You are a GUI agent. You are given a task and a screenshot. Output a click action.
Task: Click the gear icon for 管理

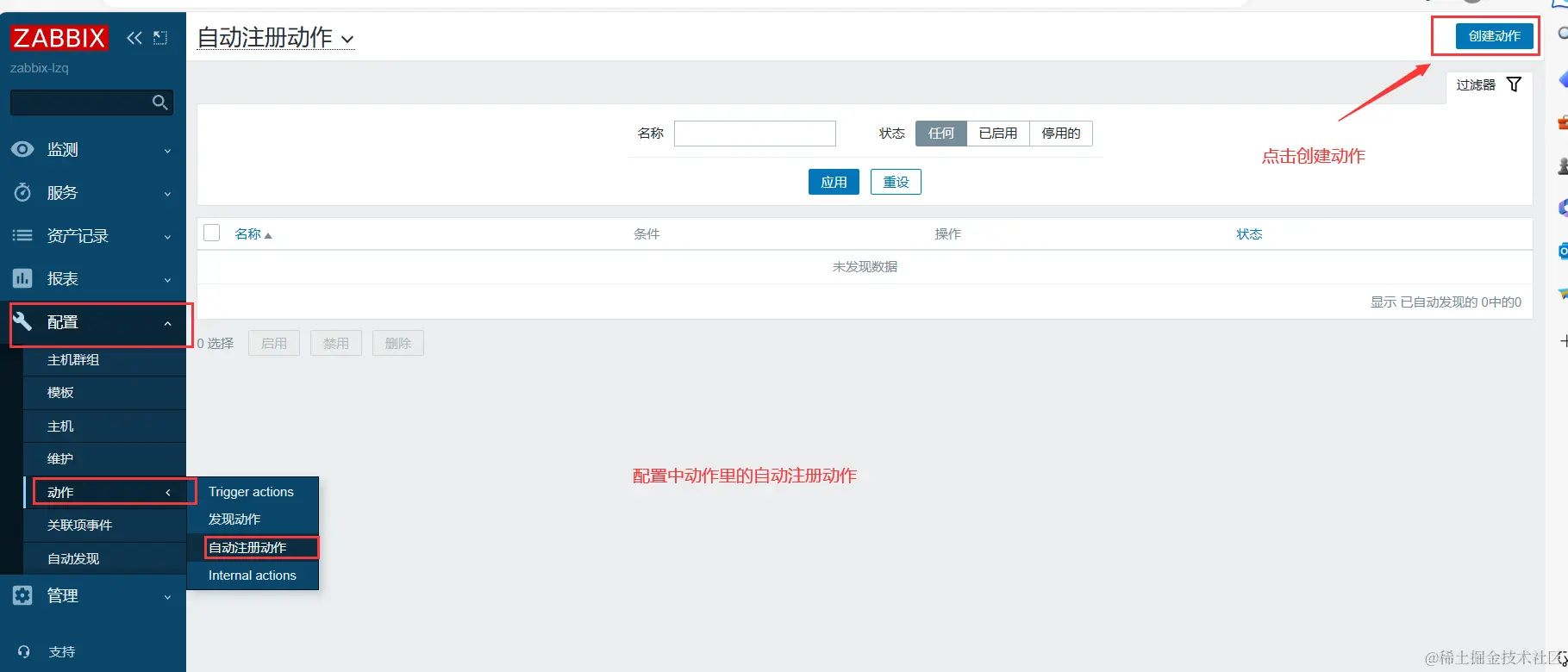(x=22, y=595)
